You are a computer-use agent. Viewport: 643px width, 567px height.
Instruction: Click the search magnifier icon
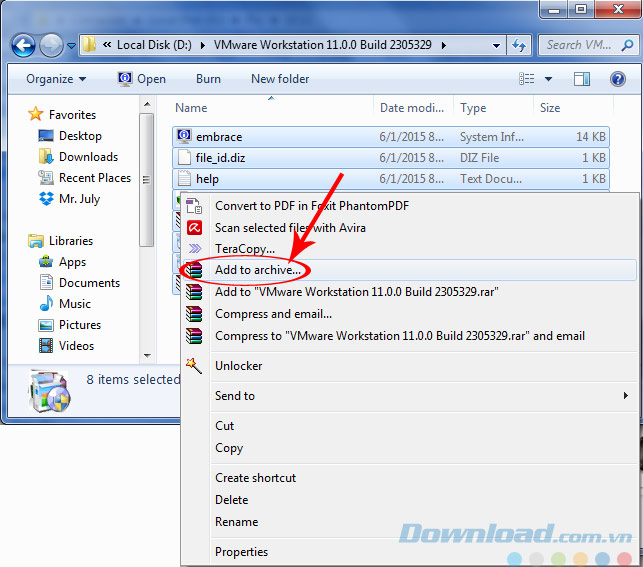coord(627,45)
